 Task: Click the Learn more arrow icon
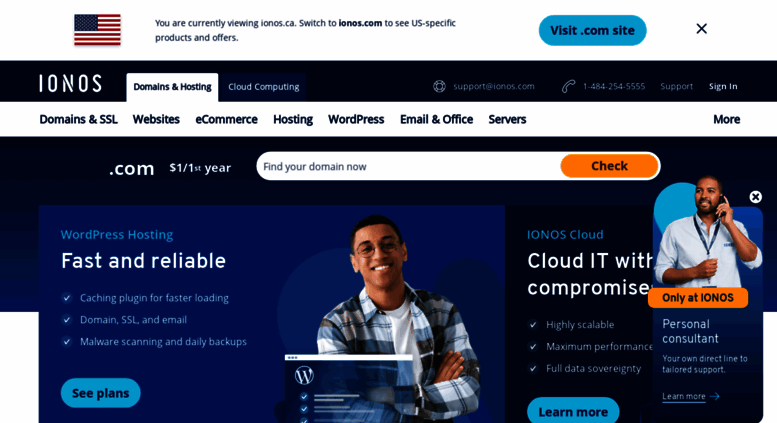coord(715,396)
